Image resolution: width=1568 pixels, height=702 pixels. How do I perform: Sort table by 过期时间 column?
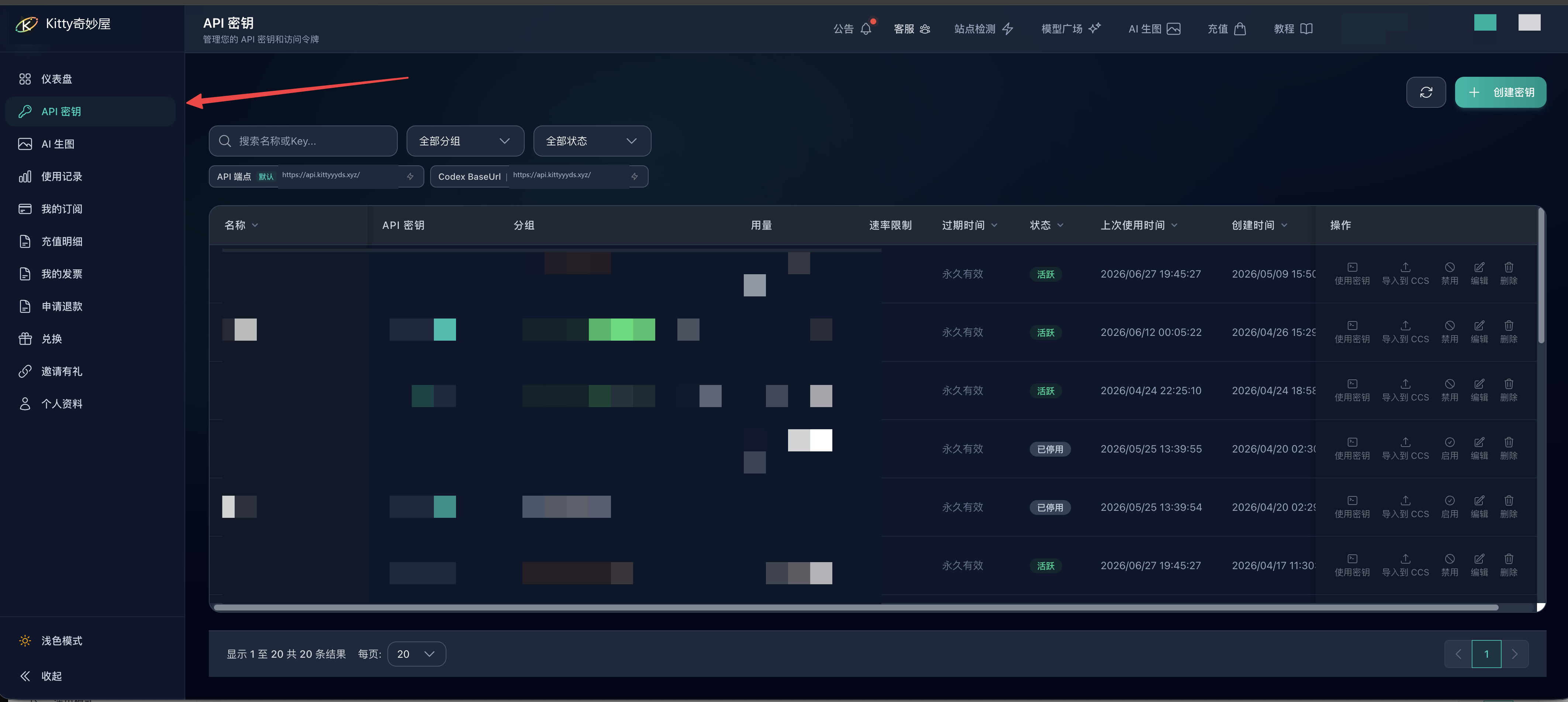970,225
